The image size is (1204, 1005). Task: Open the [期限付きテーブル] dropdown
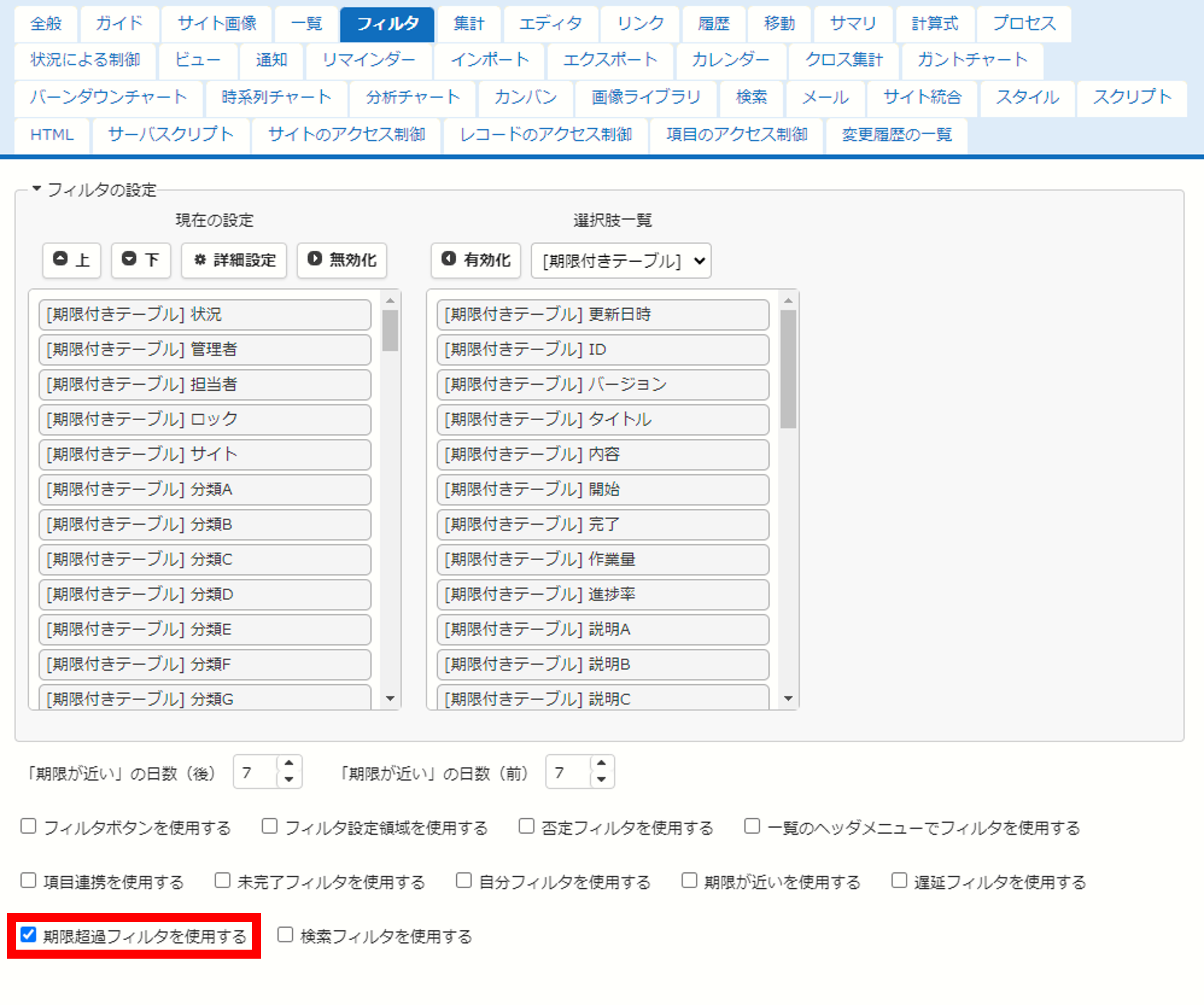click(622, 261)
